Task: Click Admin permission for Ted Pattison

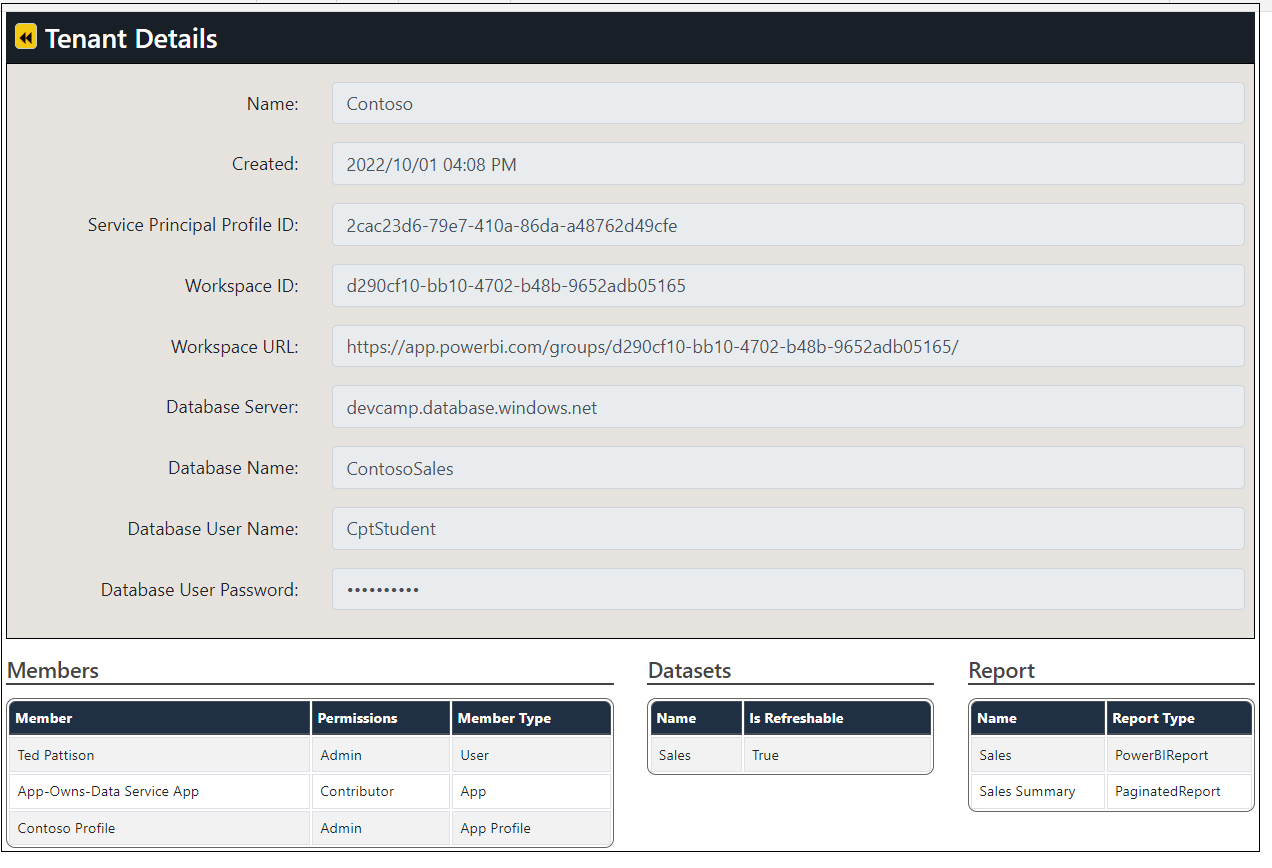Action: 381,755
